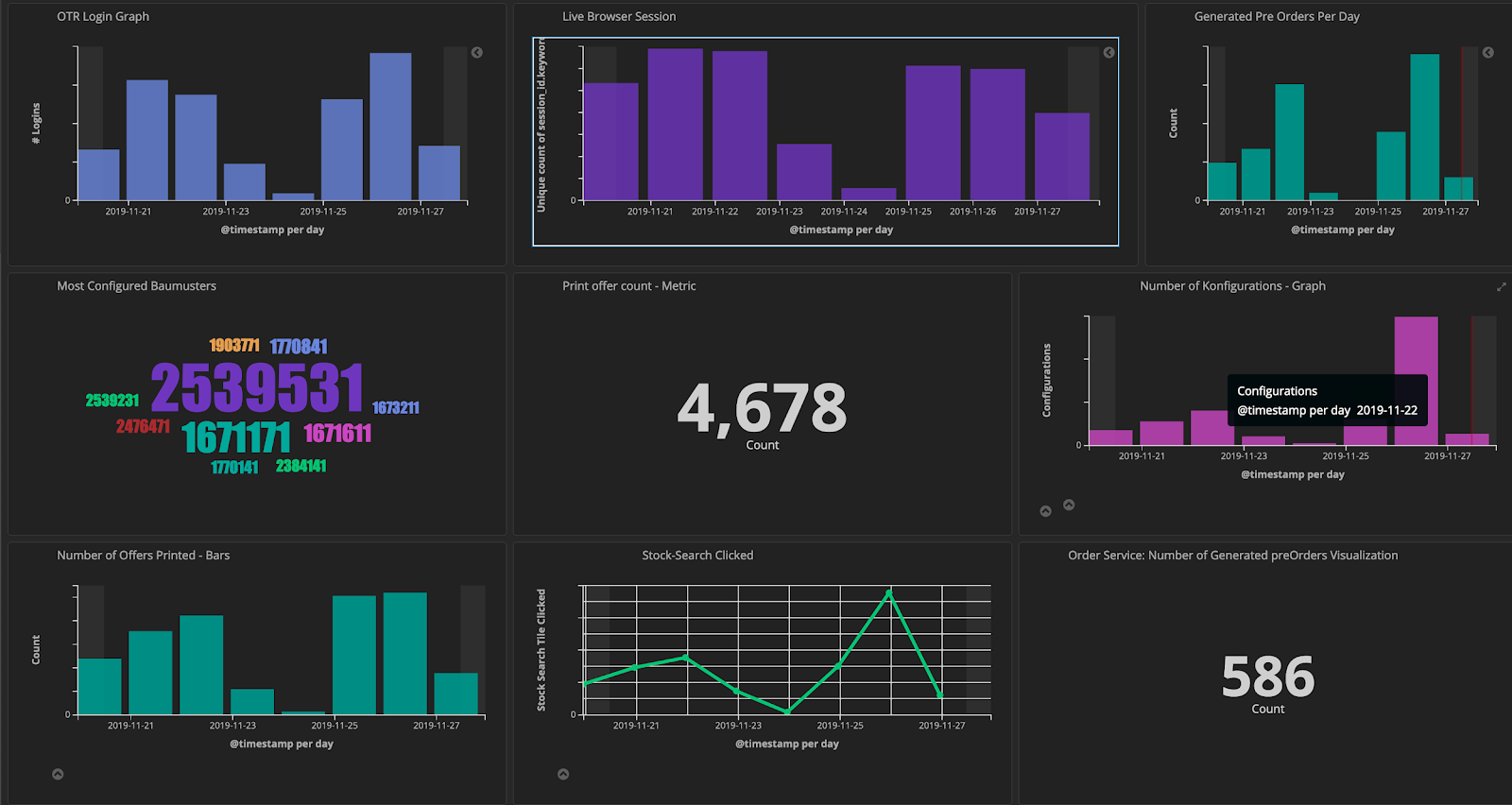This screenshot has width=1512, height=805.
Task: Toggle legend in OTR Login Graph panel
Action: 477,53
